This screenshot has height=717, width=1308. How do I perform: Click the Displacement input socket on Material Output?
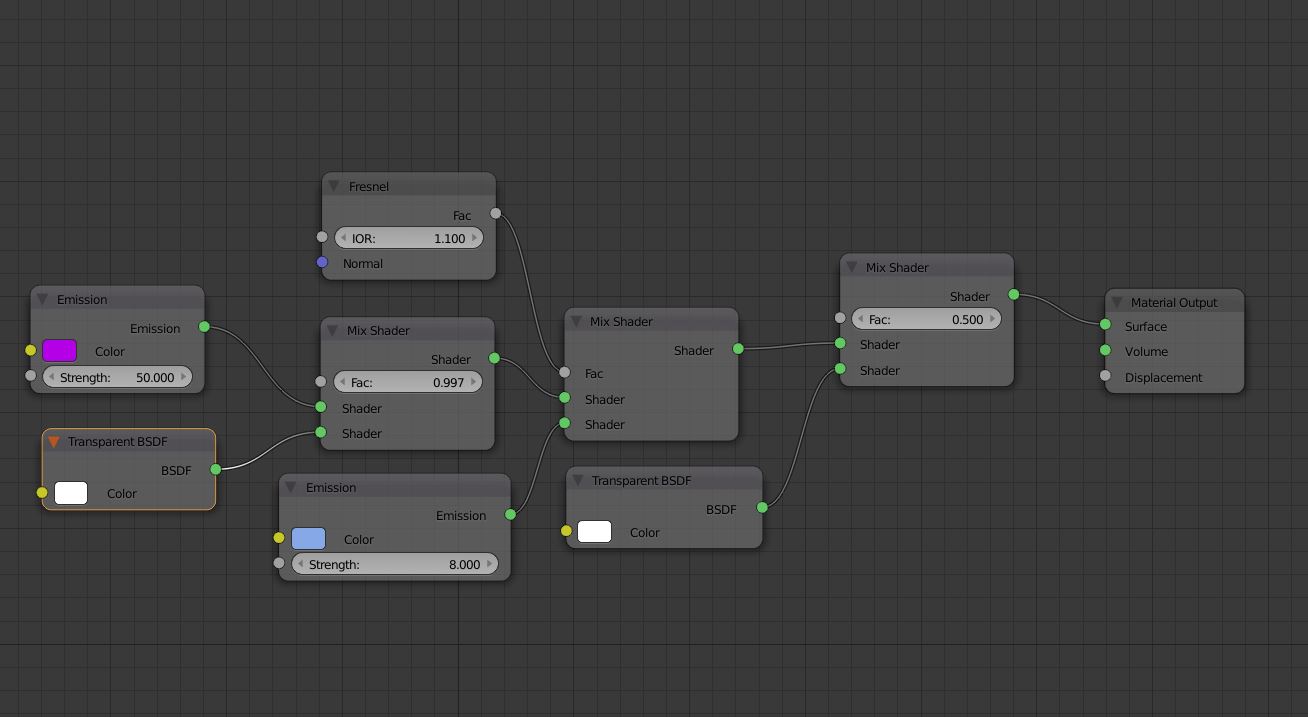click(1105, 376)
